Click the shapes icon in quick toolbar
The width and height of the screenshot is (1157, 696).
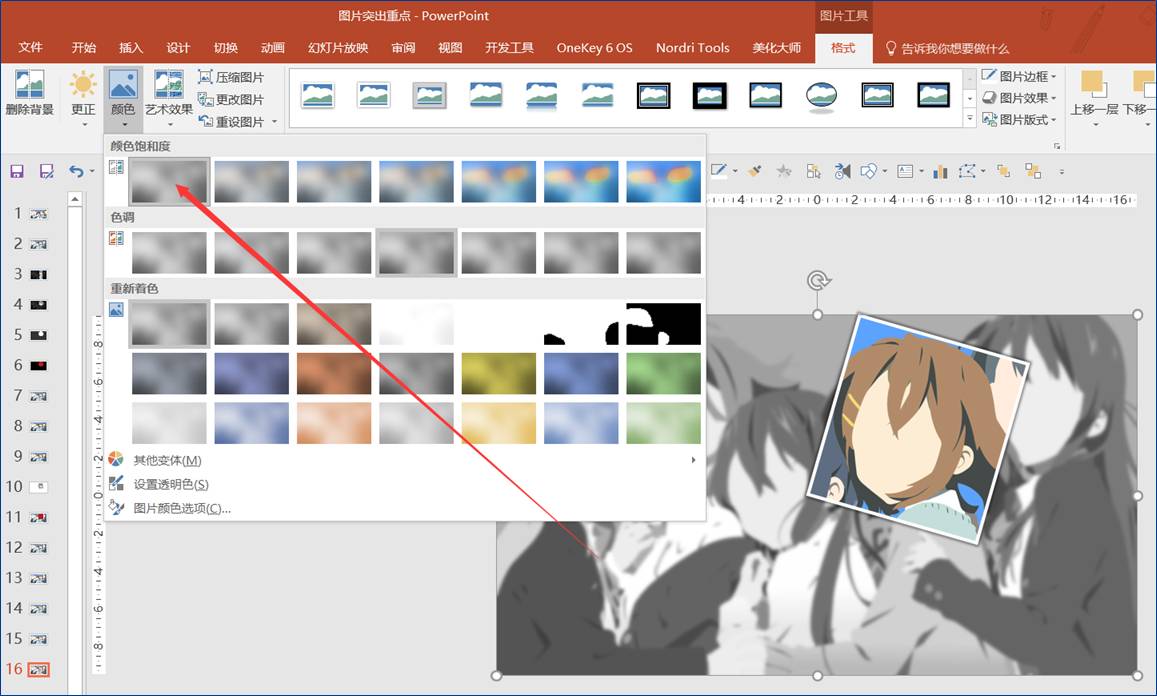tap(868, 172)
